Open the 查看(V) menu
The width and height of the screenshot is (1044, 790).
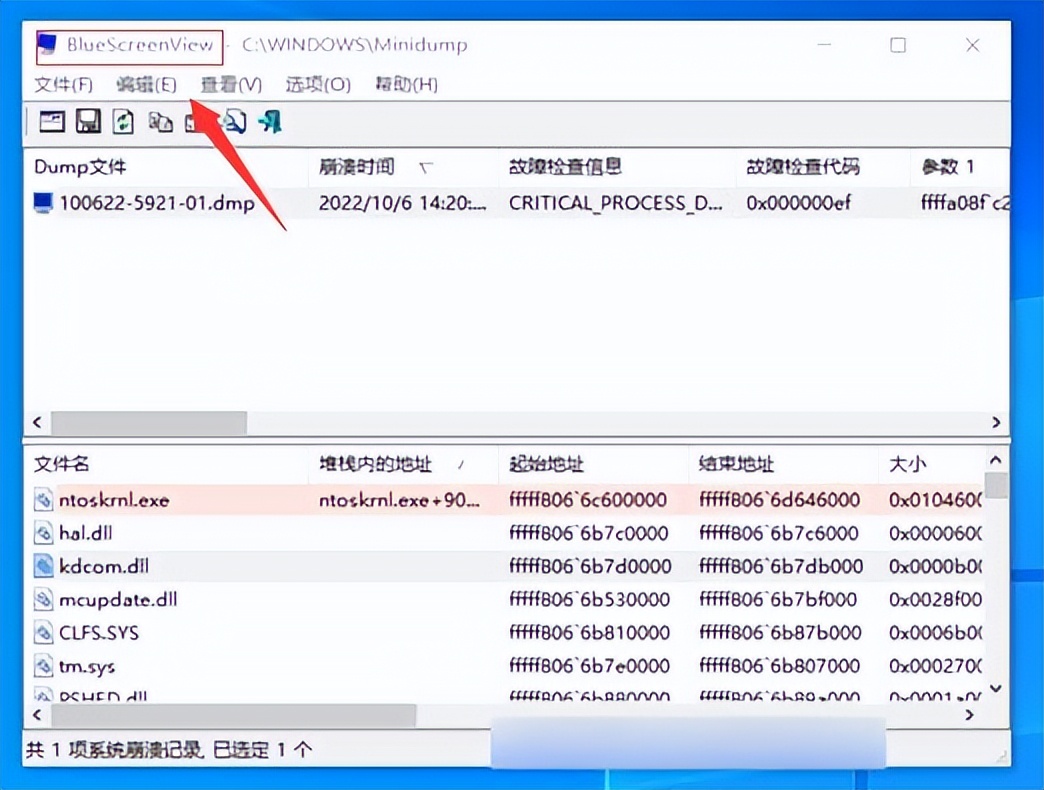coord(229,85)
